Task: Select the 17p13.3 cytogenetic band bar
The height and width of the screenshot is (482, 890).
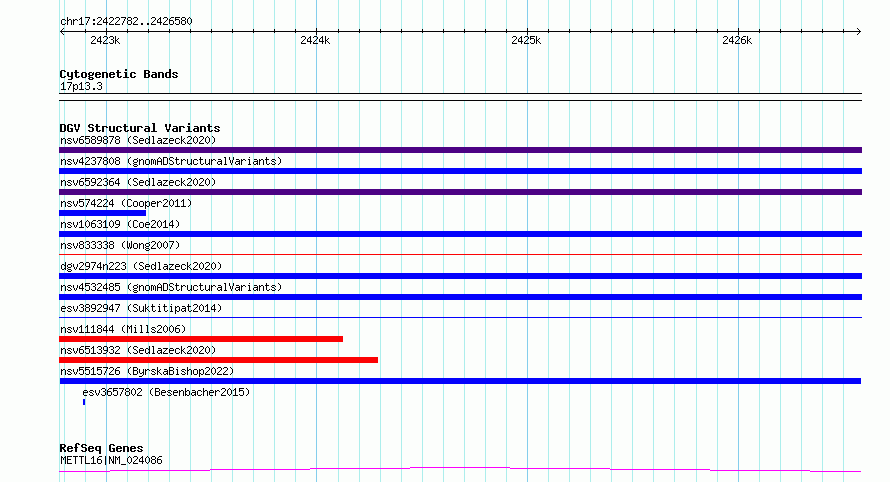Action: point(460,97)
